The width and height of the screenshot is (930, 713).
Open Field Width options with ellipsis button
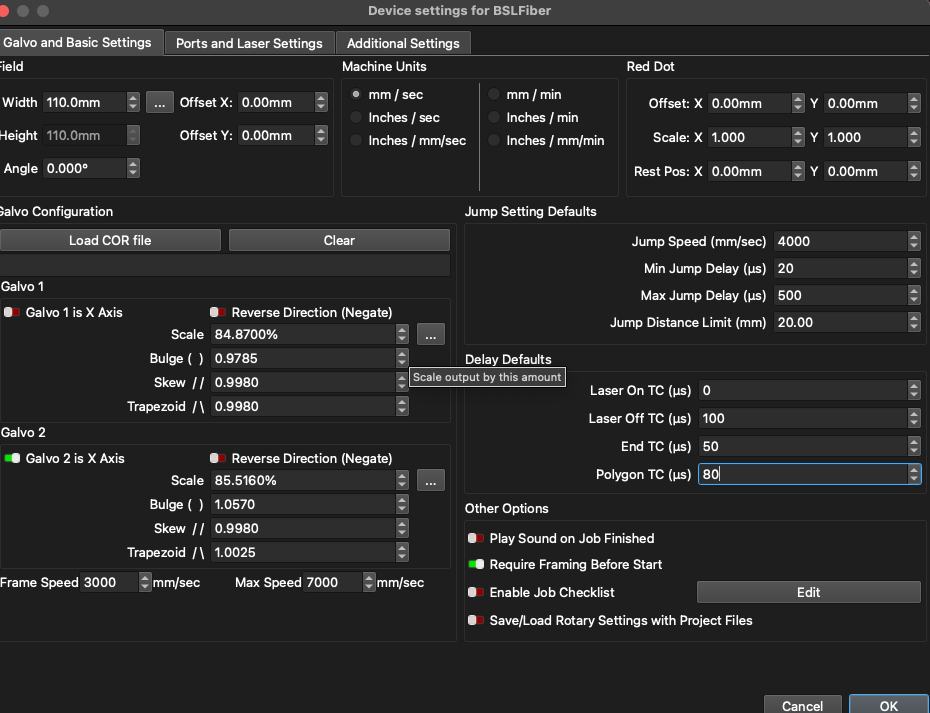pos(160,102)
